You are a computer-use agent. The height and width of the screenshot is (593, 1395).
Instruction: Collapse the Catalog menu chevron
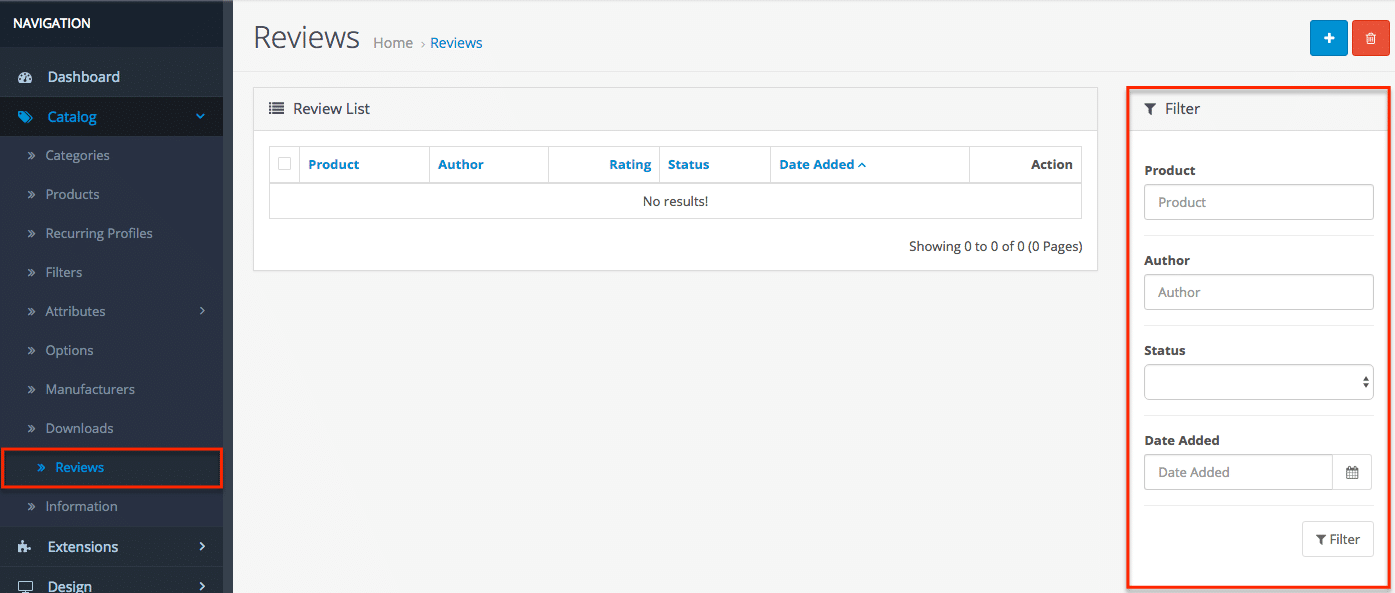(x=201, y=117)
